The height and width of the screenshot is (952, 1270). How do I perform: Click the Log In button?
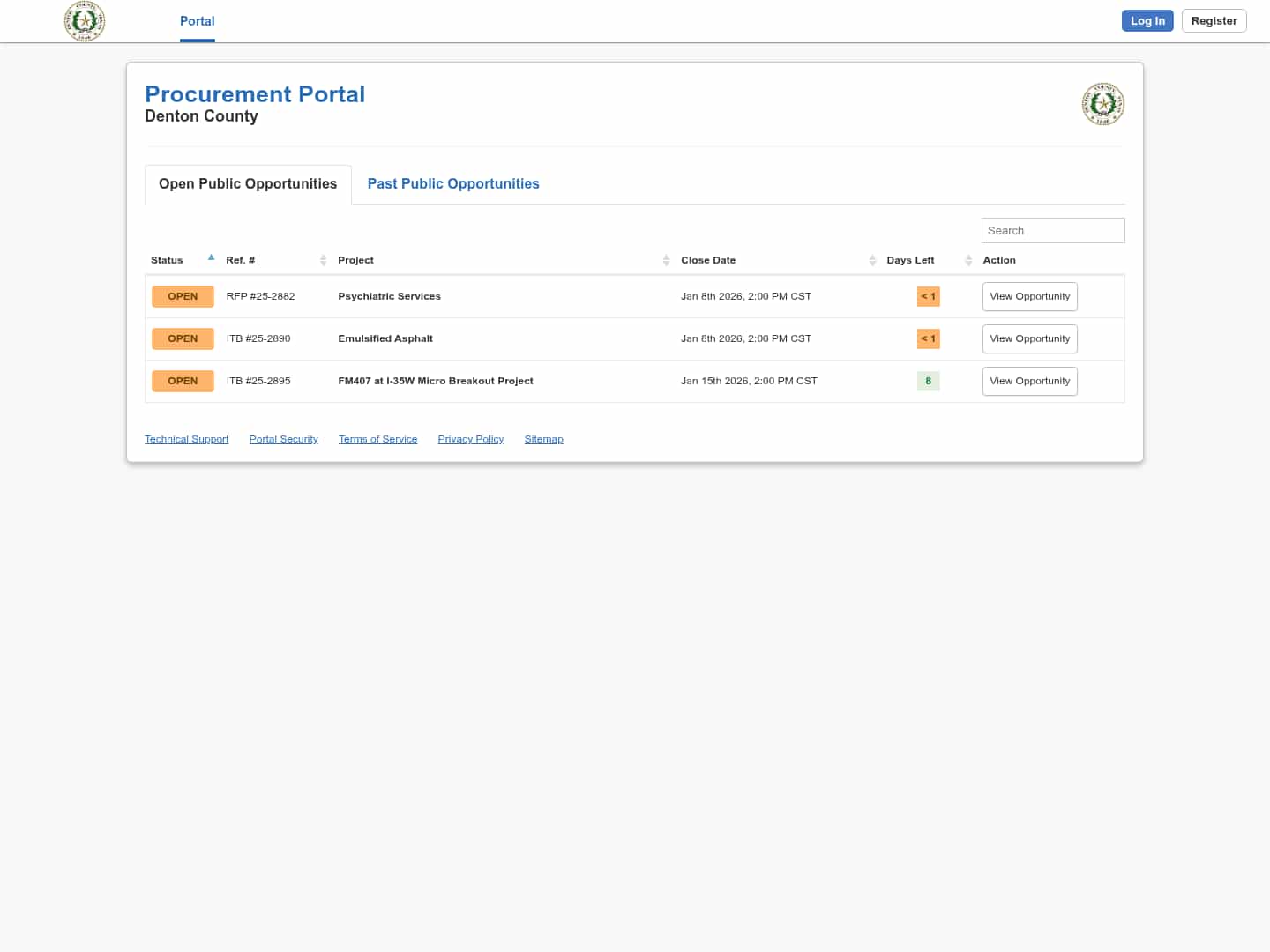coord(1147,20)
